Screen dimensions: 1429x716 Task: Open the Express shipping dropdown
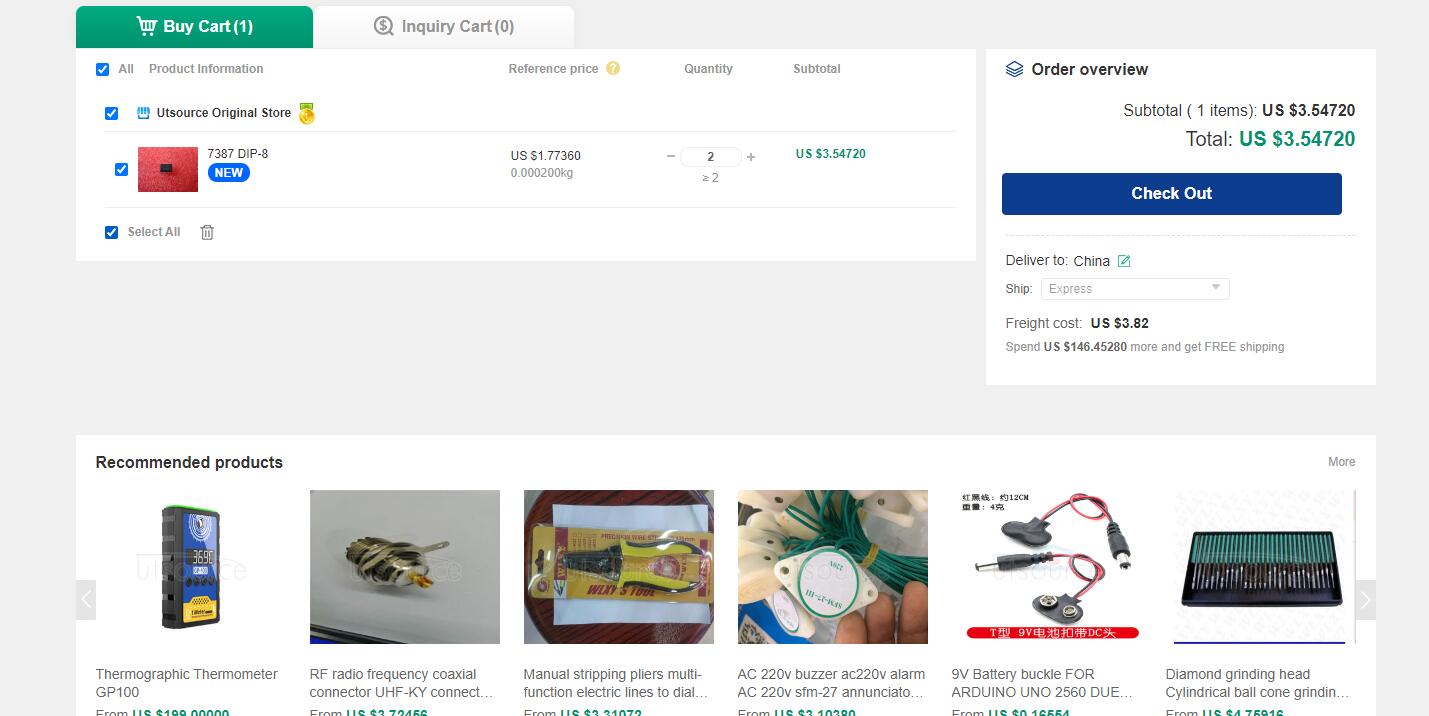pos(1134,289)
